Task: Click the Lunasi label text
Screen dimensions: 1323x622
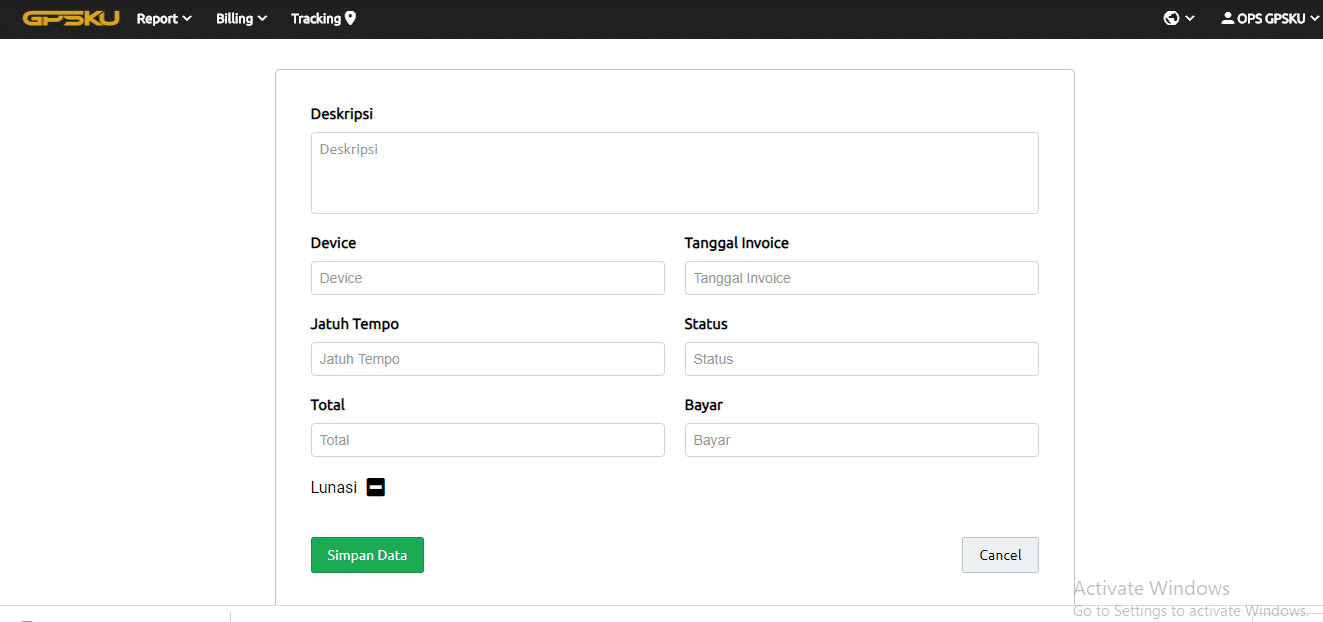Action: point(334,487)
